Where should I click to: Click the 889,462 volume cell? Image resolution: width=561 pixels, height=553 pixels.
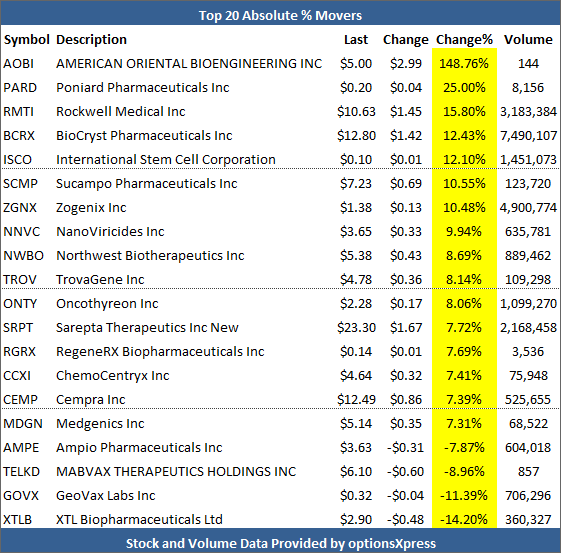[528, 255]
